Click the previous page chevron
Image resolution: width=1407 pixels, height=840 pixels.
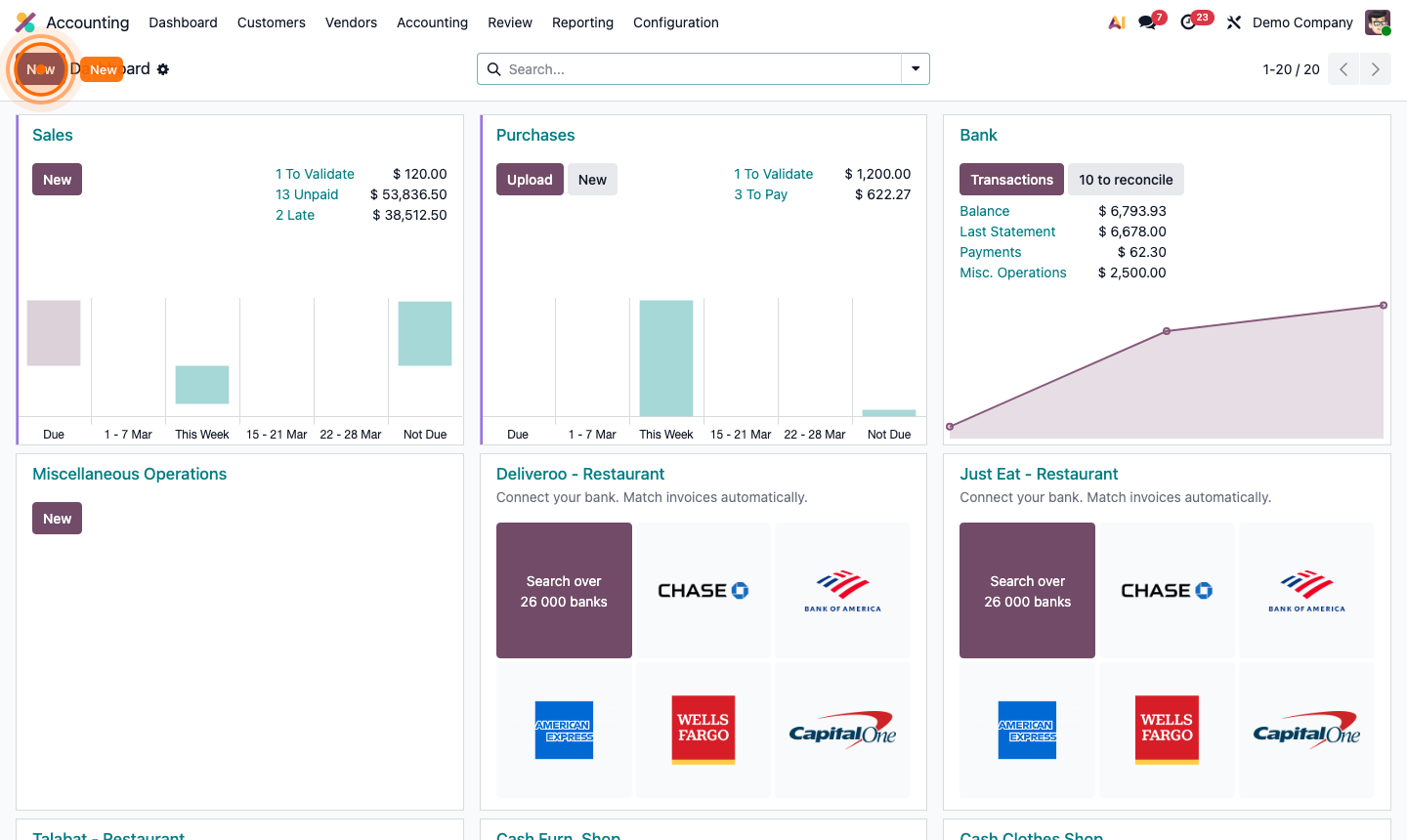(1343, 69)
